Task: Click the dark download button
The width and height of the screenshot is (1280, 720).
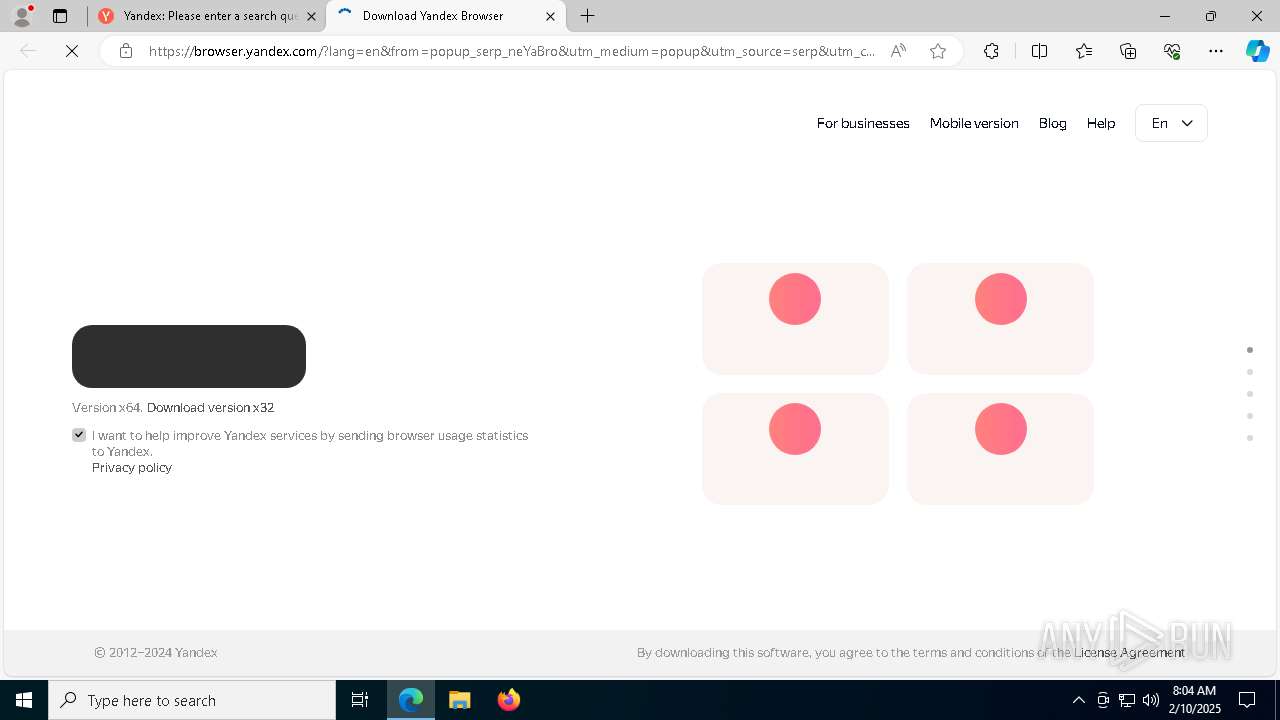Action: pyautogui.click(x=189, y=356)
